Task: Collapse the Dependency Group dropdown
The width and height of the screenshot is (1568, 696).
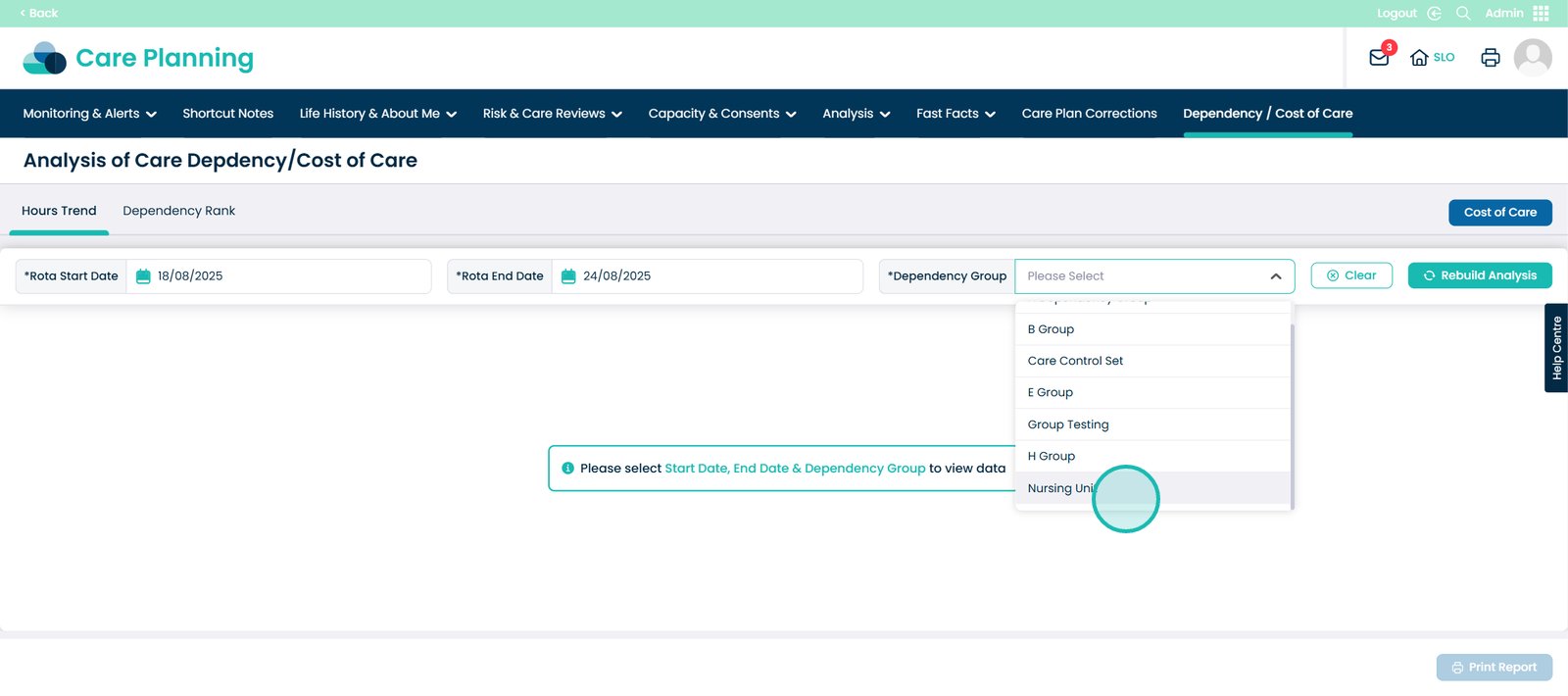Action: [1275, 276]
